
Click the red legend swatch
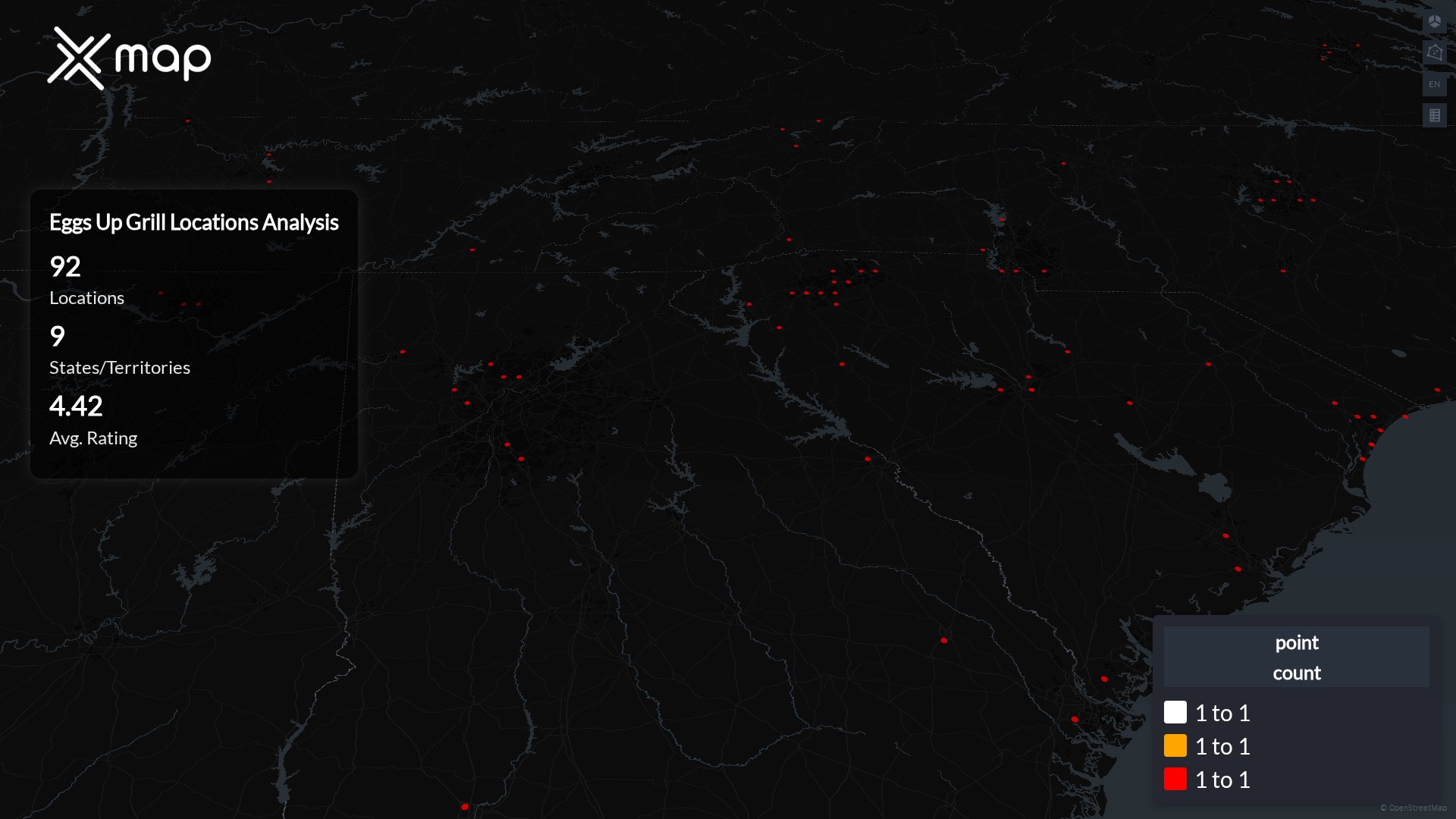(1175, 779)
